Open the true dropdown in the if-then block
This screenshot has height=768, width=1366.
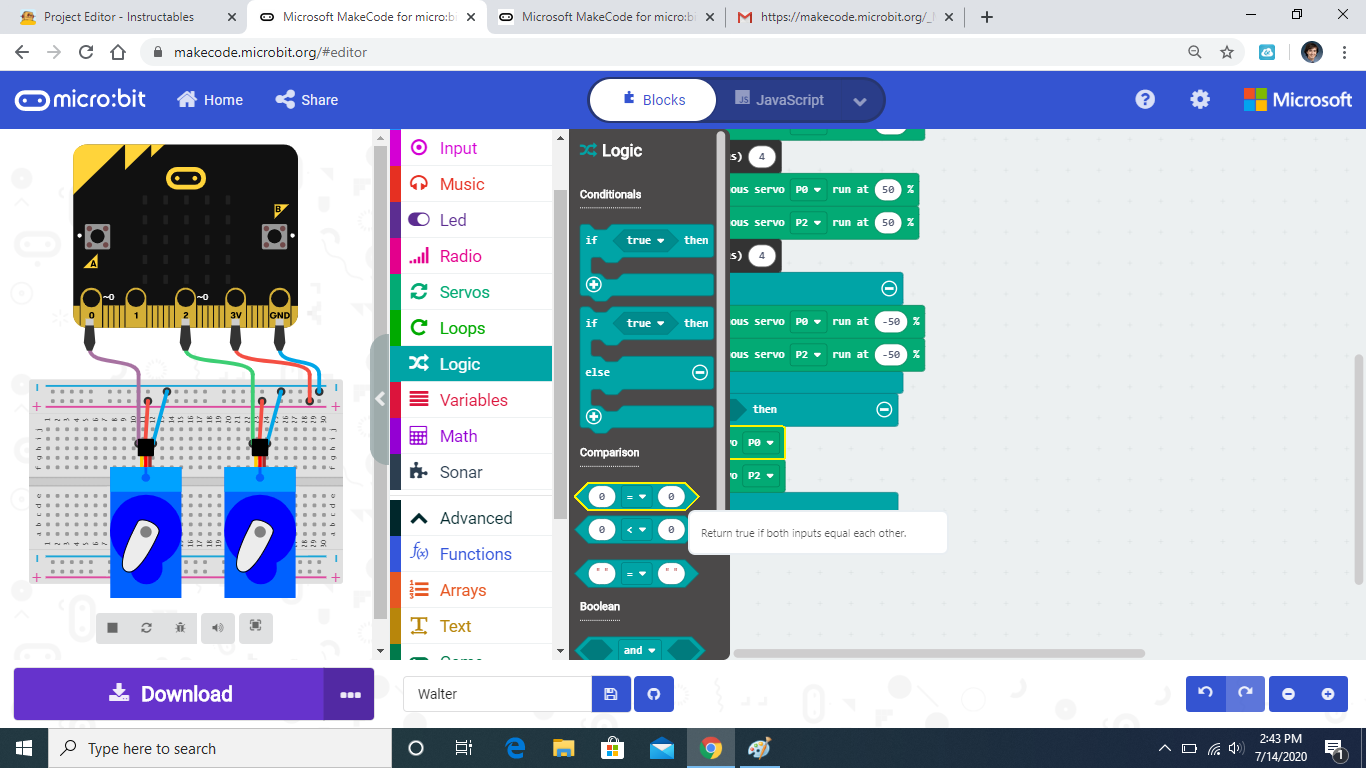[x=645, y=240]
